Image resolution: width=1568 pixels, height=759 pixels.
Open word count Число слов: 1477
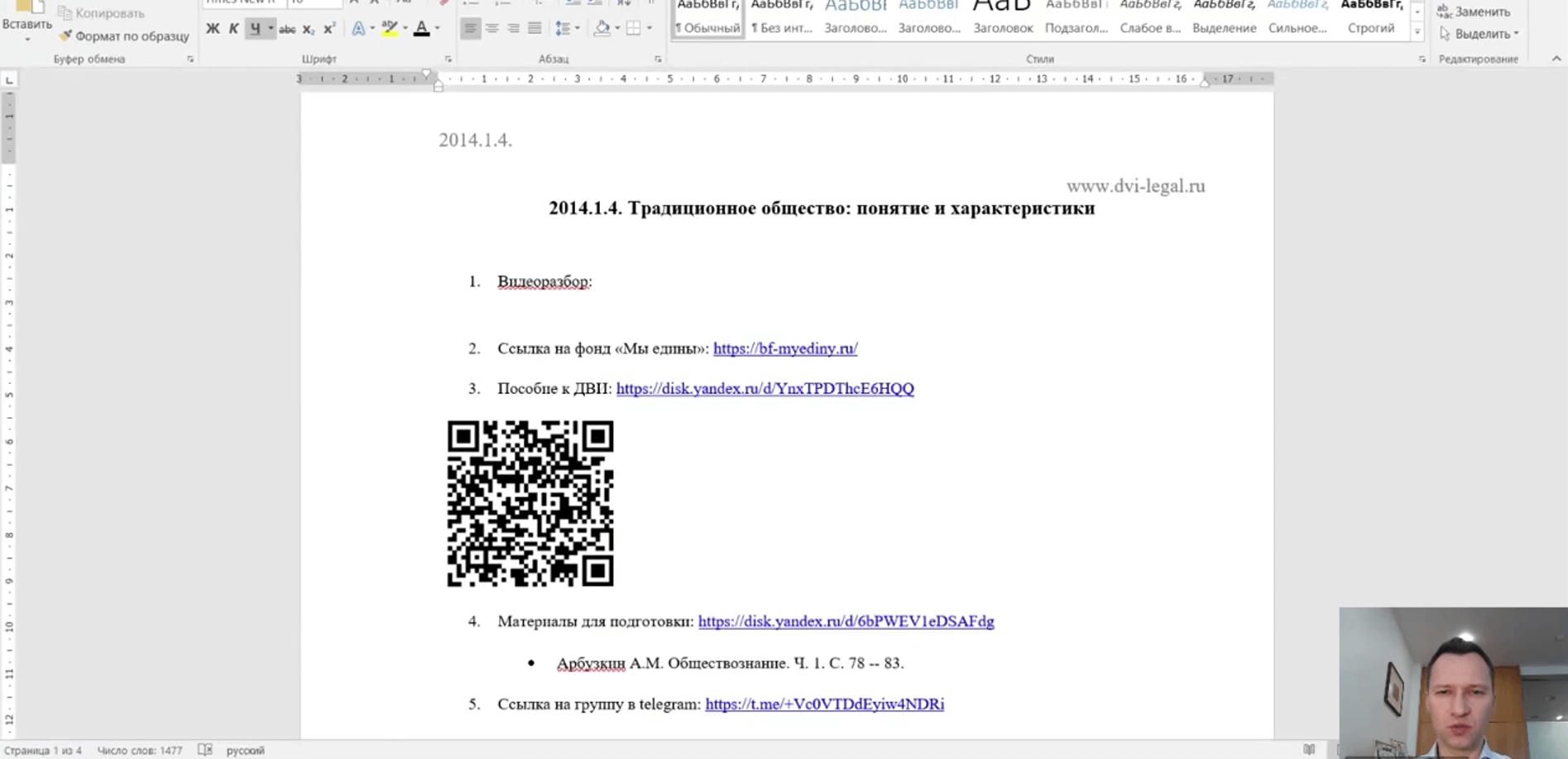point(140,751)
